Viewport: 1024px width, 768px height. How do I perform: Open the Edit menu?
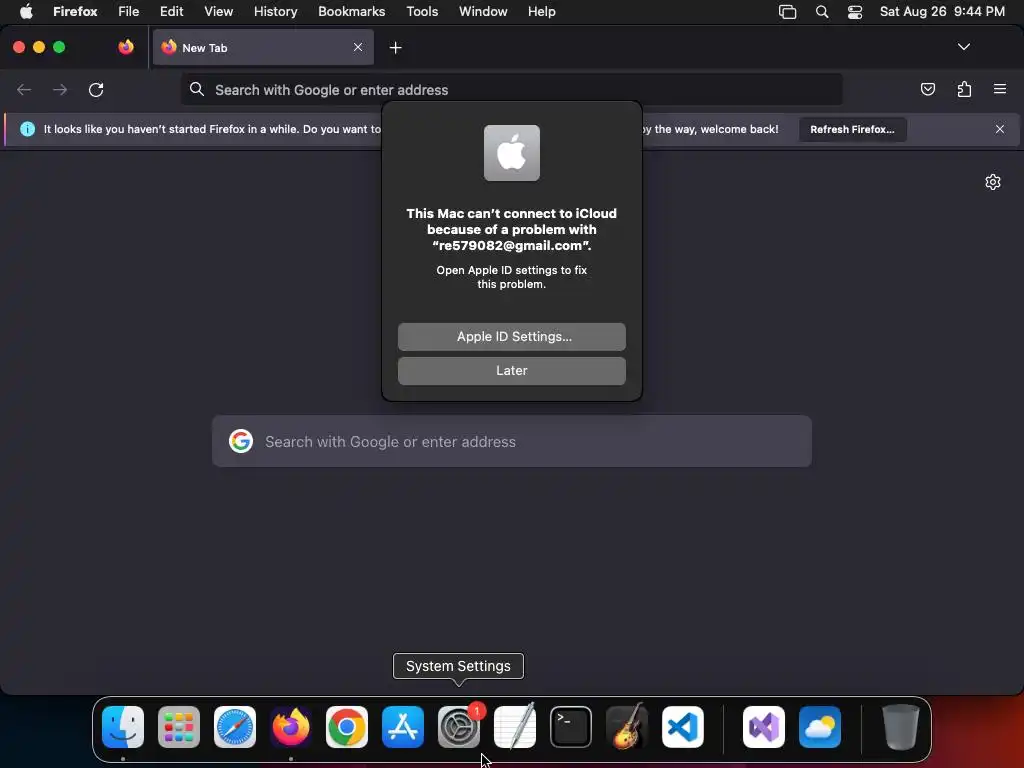pyautogui.click(x=171, y=12)
